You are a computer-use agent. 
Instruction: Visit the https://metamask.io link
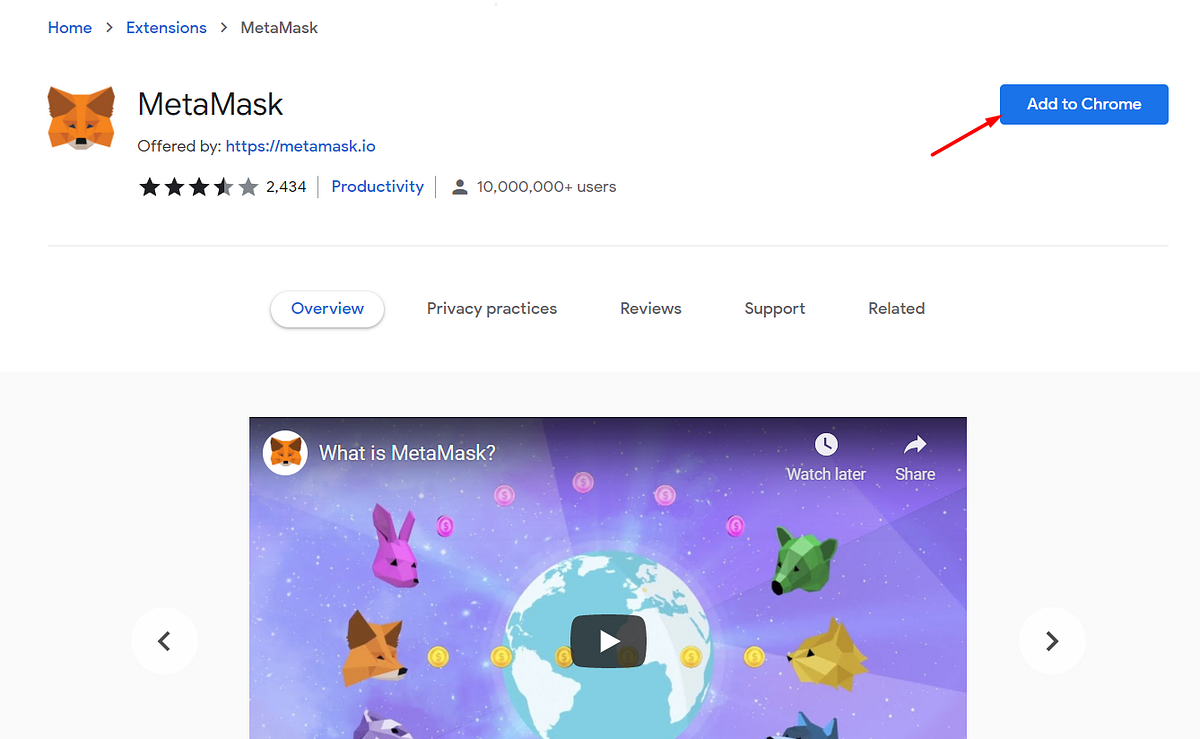click(x=300, y=145)
